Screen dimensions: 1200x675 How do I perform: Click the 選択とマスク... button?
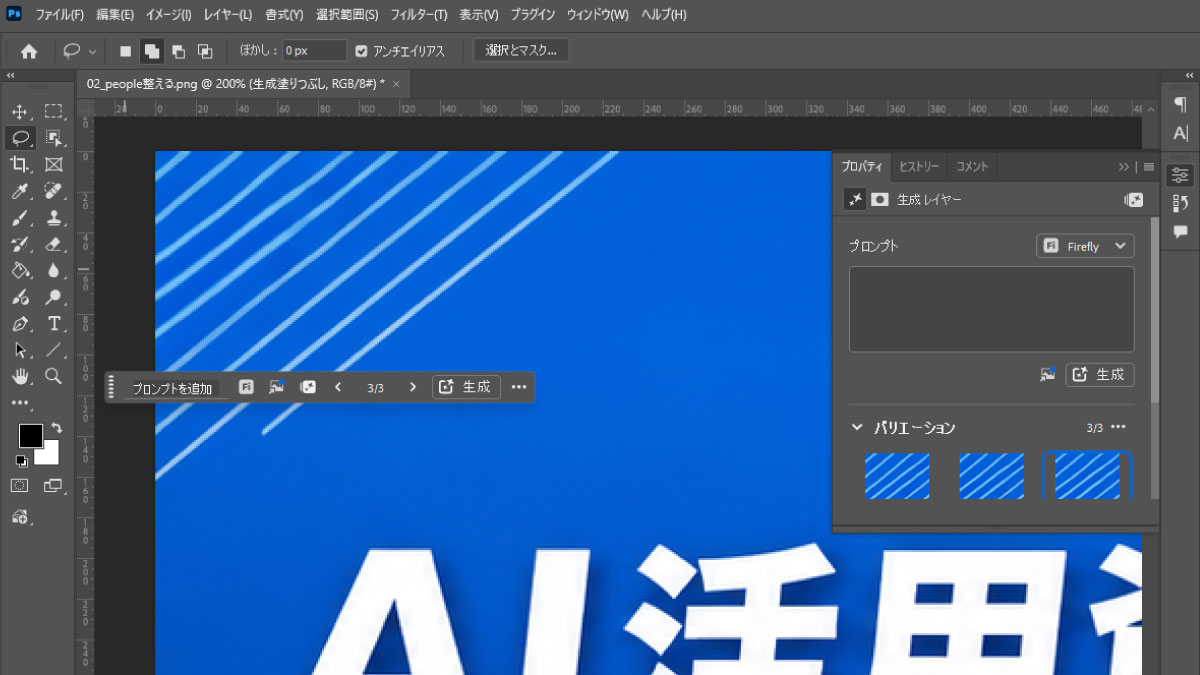pyautogui.click(x=521, y=50)
